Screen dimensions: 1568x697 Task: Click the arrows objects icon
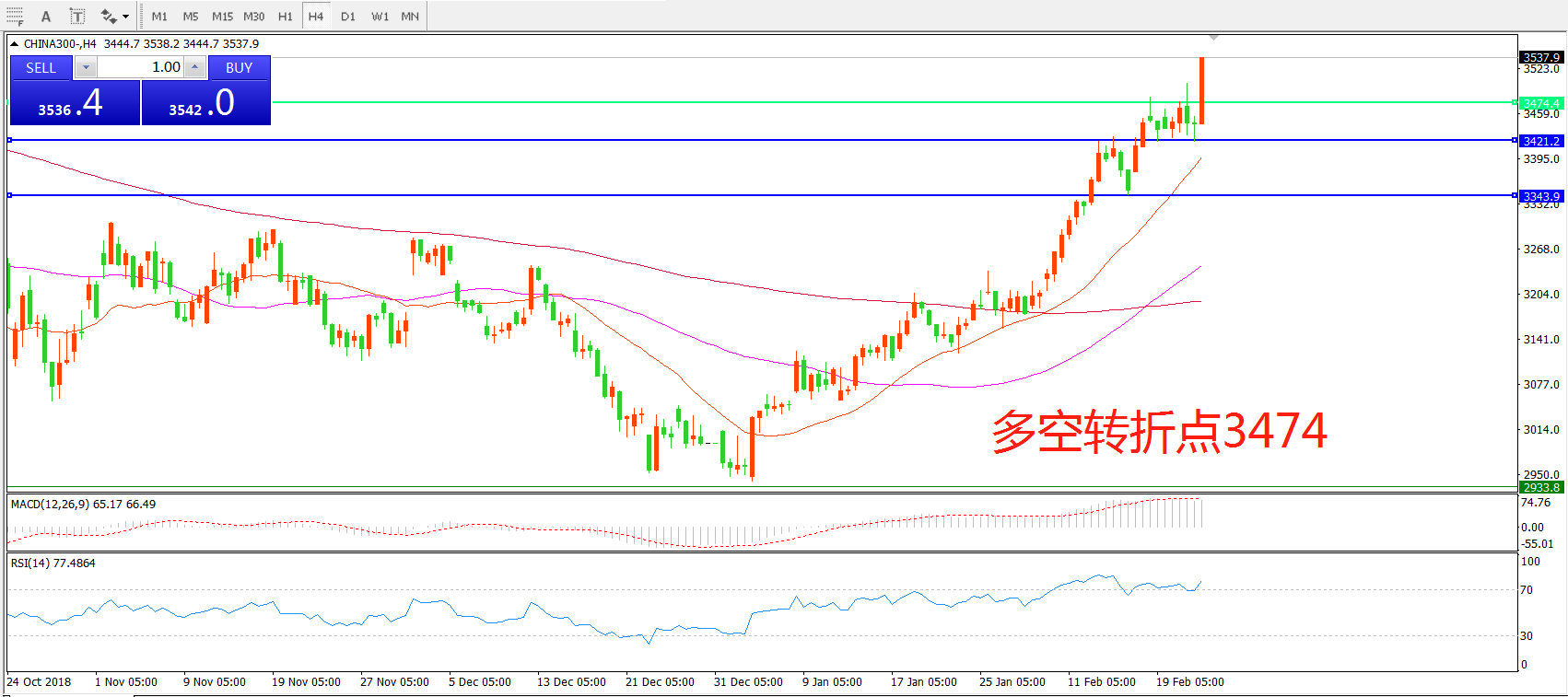pyautogui.click(x=109, y=17)
